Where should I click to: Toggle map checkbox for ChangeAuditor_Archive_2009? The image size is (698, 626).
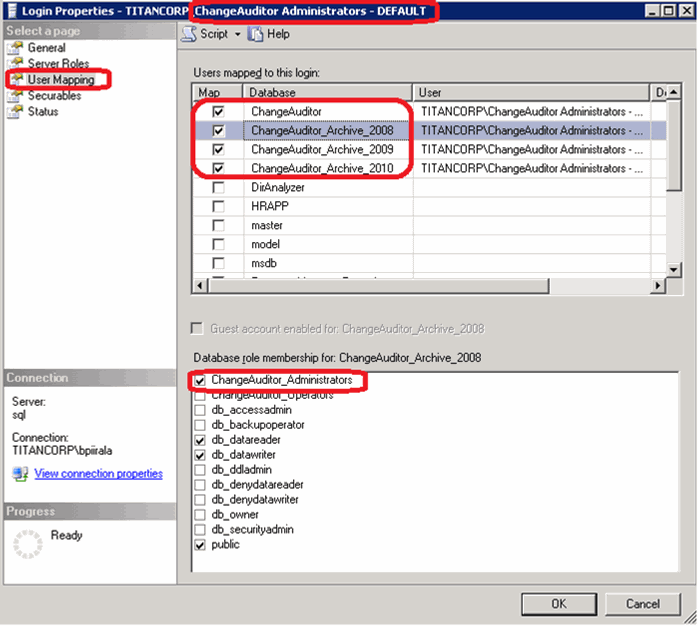[218, 149]
